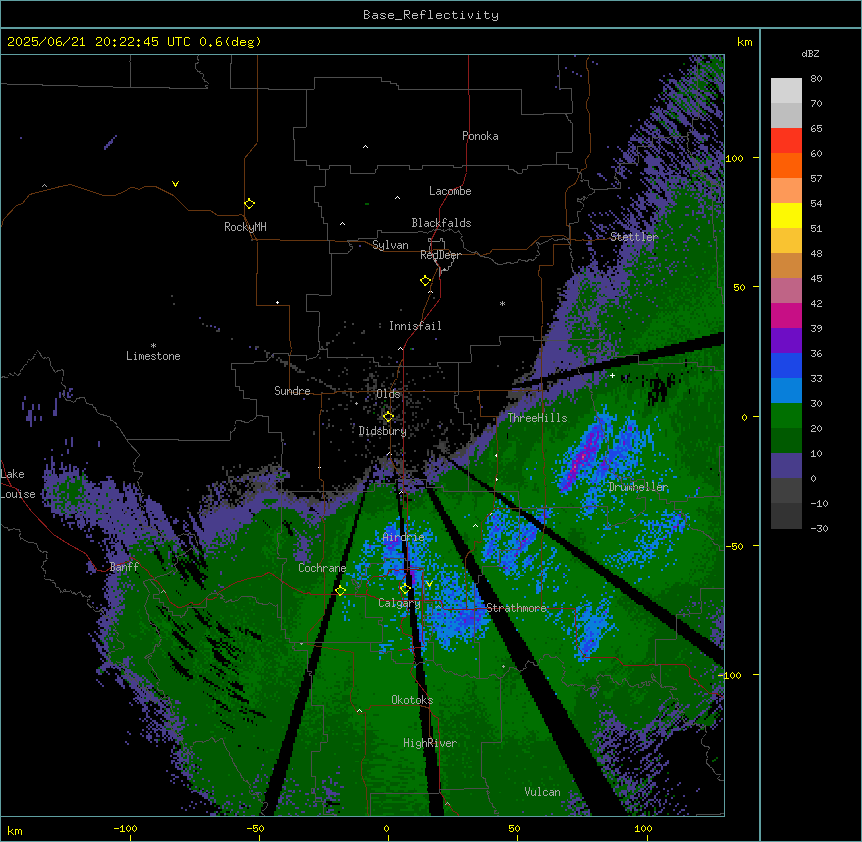
Task: Click the yellow diamond marker above RockyMH
Action: coord(249,204)
